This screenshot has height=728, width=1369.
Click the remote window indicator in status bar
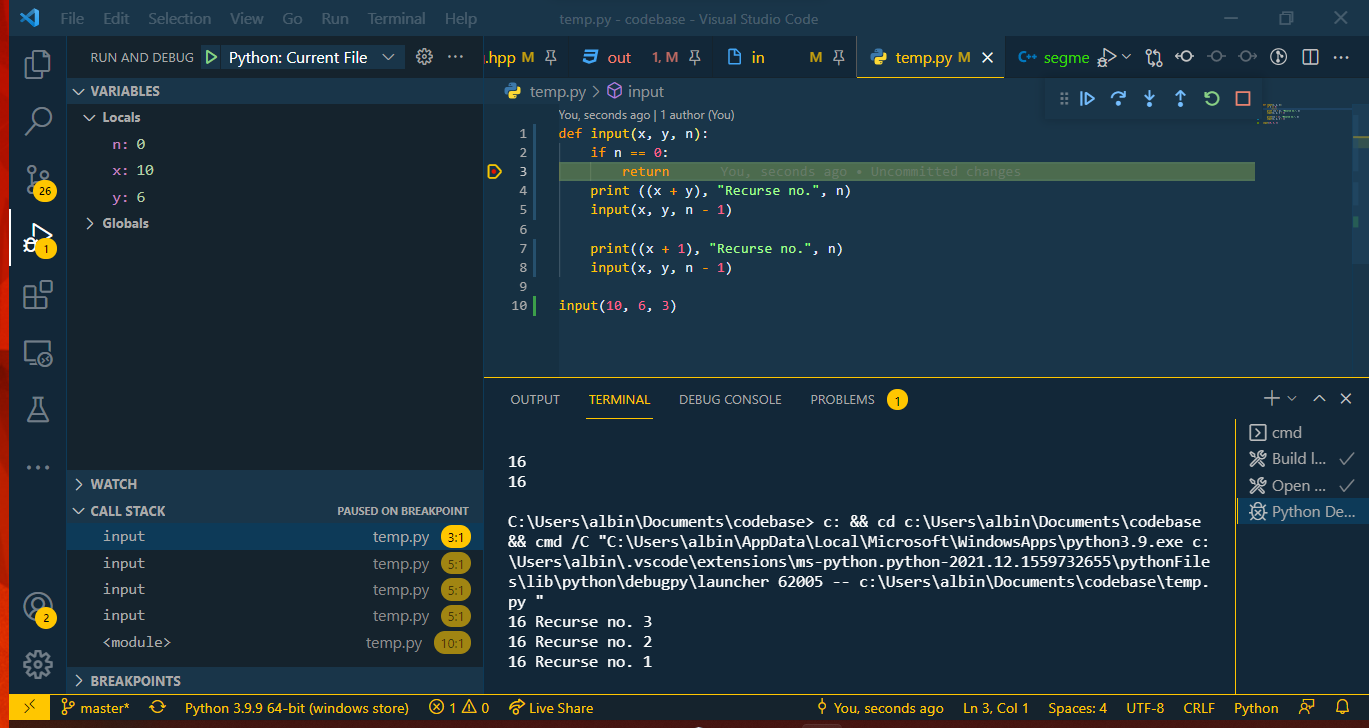tap(30, 708)
